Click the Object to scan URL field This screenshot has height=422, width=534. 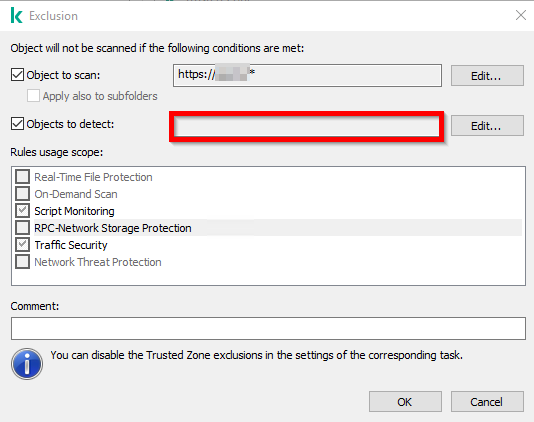[x=307, y=75]
